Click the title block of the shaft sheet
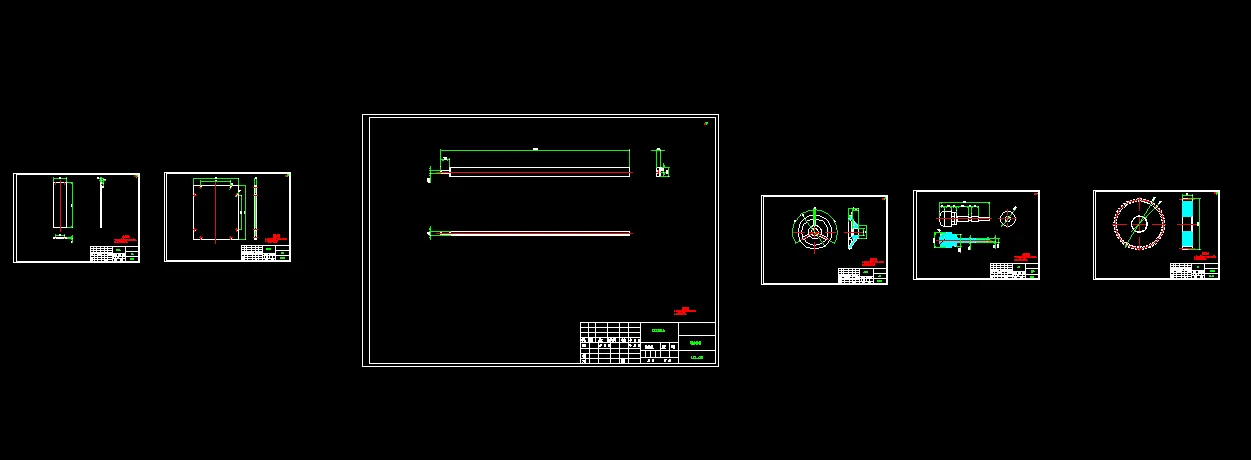The image size is (1251, 460). point(1014,271)
